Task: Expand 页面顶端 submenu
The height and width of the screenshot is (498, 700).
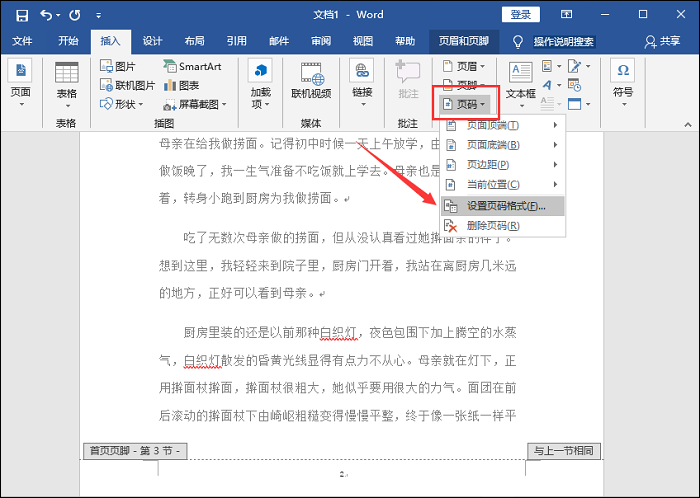Action: pos(503,125)
